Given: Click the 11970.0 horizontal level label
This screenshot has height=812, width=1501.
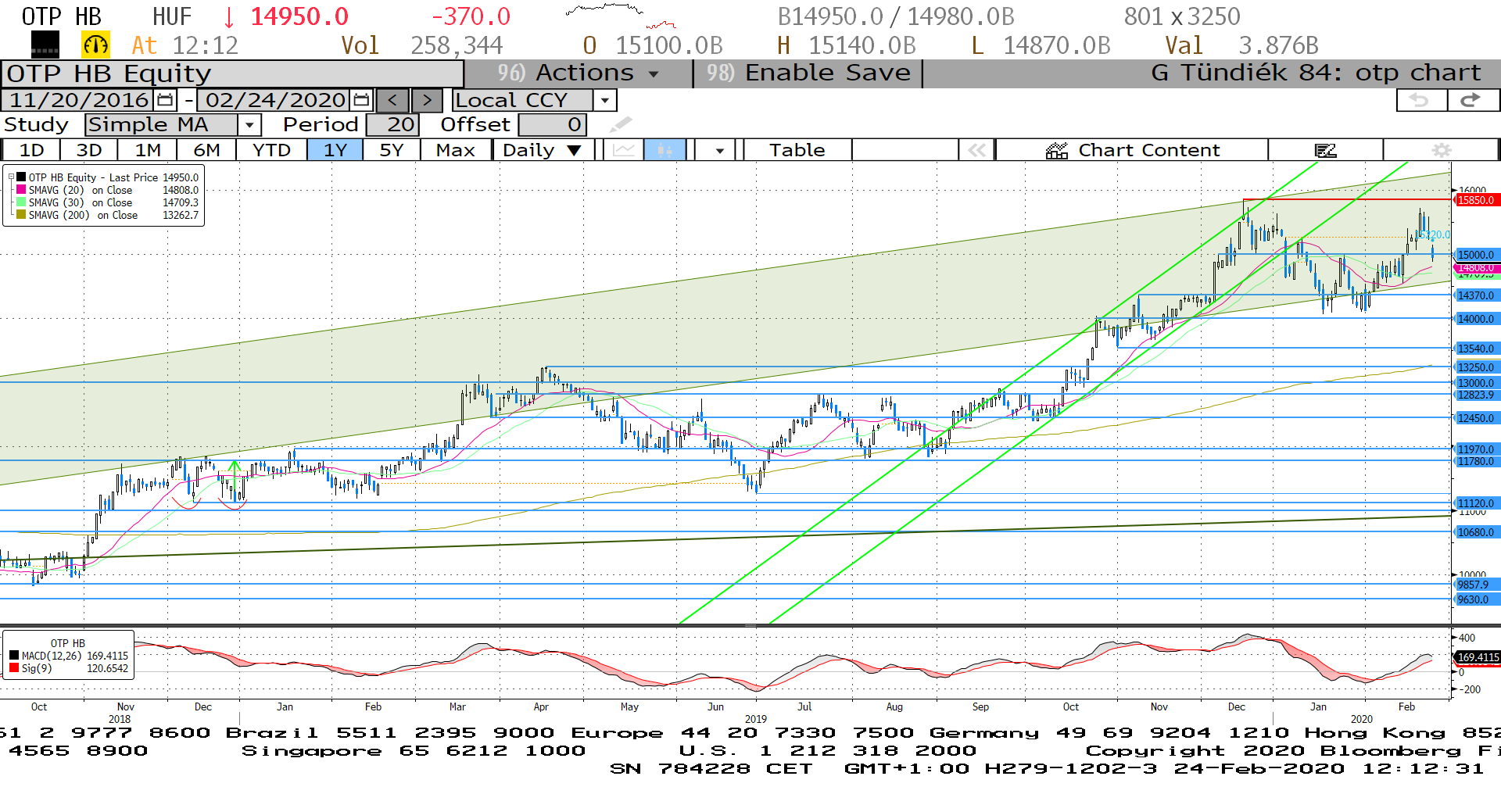Looking at the screenshot, I should coord(1476,449).
